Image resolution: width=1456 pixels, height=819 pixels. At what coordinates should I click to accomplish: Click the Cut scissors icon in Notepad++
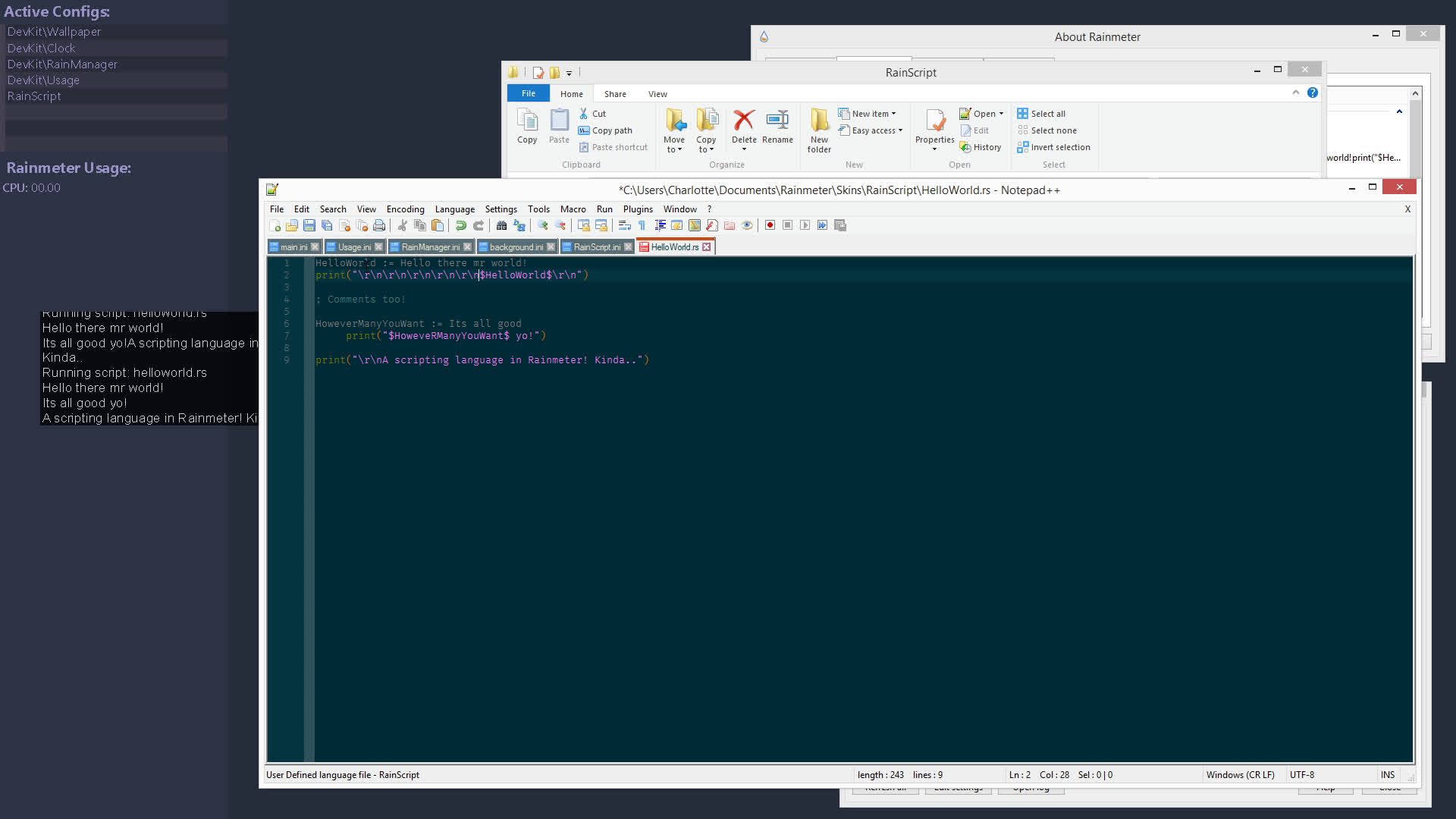pyautogui.click(x=402, y=225)
